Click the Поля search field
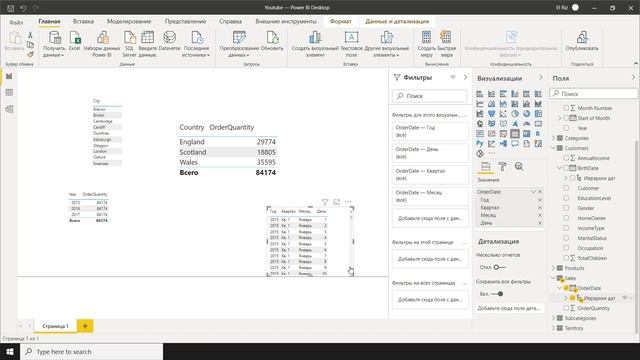The width and height of the screenshot is (640, 360). coord(594,94)
